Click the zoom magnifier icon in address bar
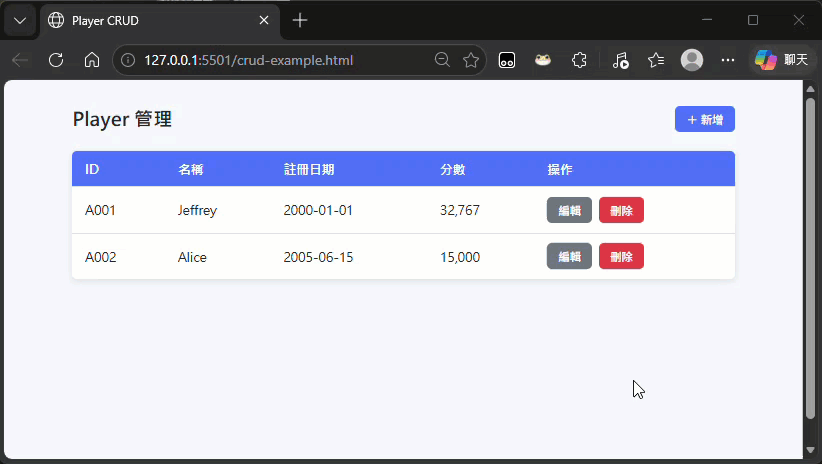The height and width of the screenshot is (464, 822). [442, 60]
